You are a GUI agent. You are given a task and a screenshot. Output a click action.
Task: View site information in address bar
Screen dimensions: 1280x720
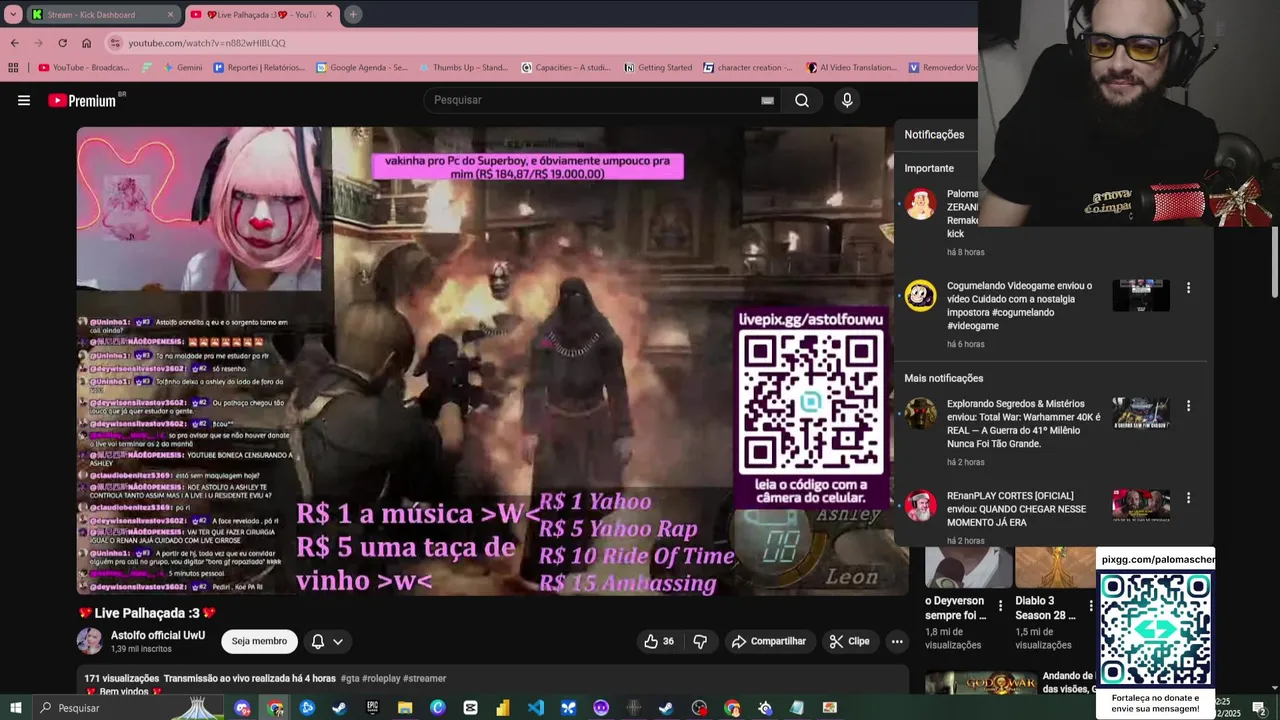point(115,43)
